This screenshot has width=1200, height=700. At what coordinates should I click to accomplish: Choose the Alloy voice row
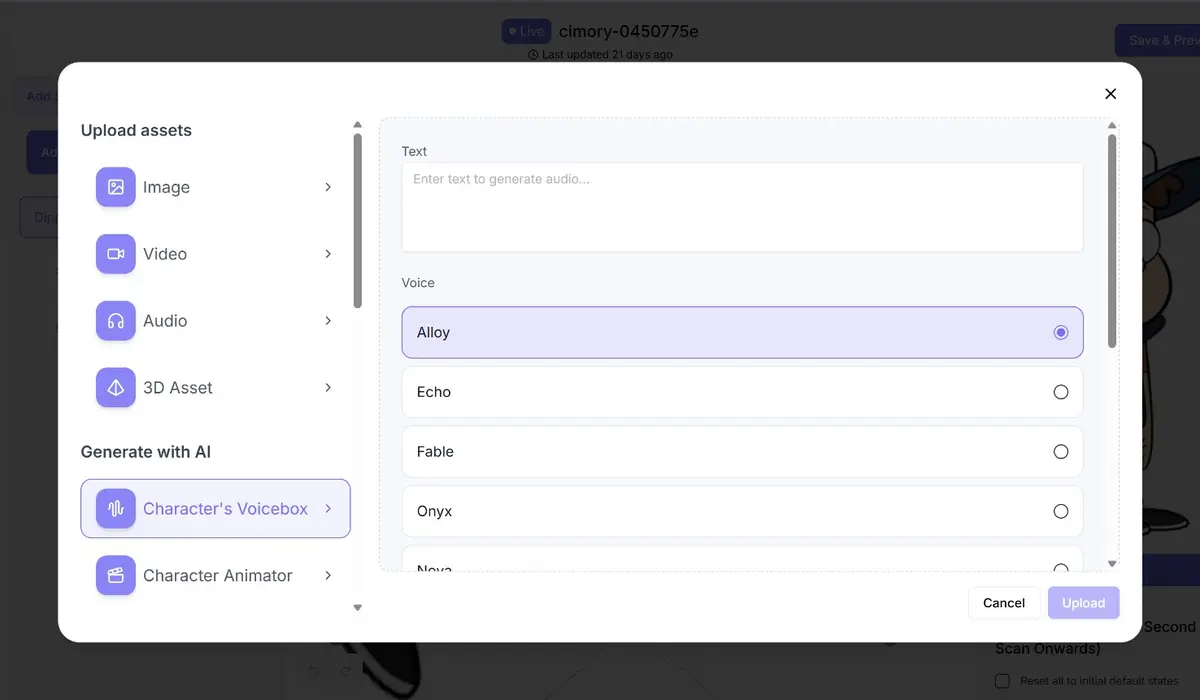(742, 332)
